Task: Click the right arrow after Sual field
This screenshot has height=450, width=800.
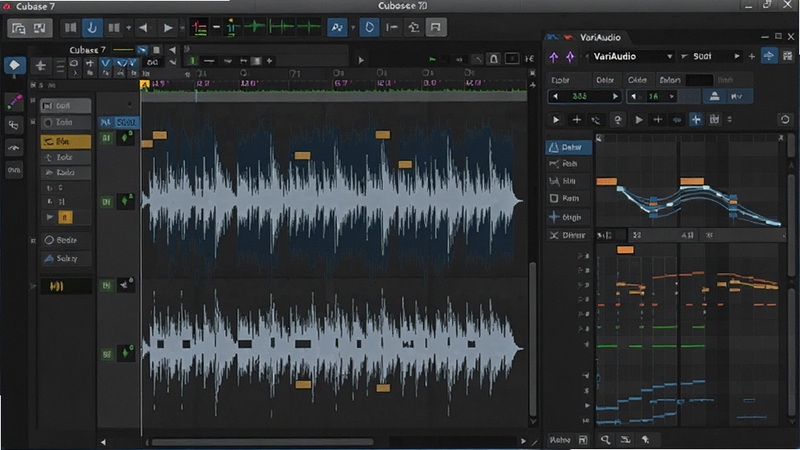Action: (737, 56)
